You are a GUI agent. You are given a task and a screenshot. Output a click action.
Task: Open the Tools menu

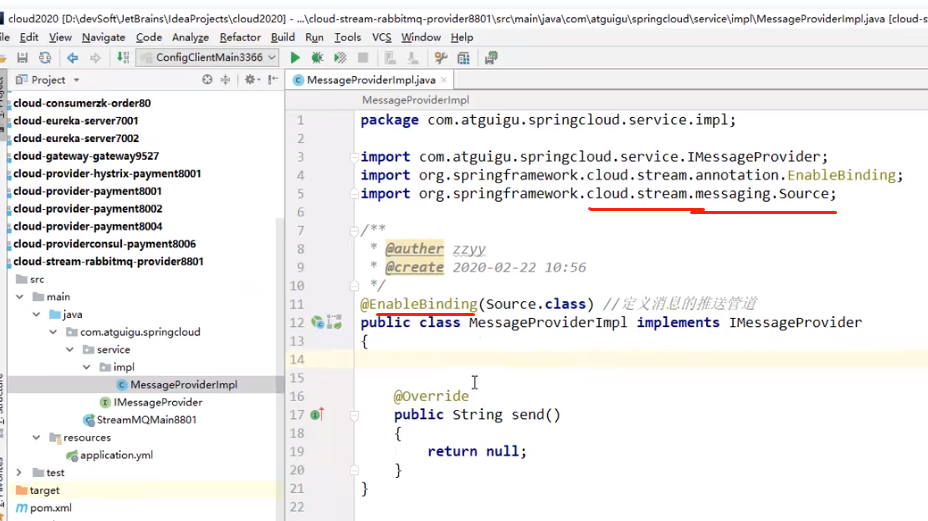(x=347, y=37)
